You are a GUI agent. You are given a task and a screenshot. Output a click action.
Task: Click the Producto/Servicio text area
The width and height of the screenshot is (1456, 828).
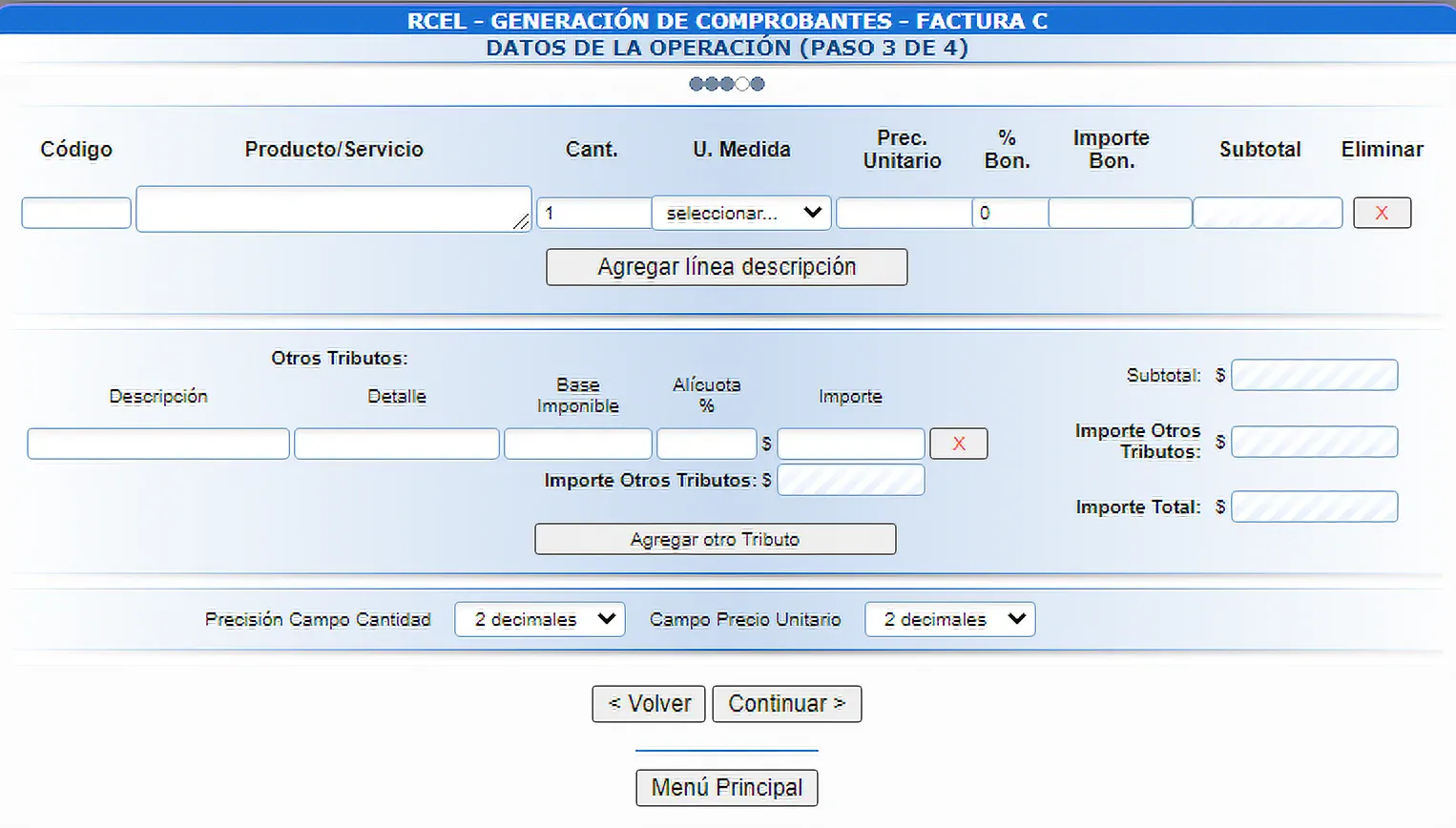click(x=332, y=209)
